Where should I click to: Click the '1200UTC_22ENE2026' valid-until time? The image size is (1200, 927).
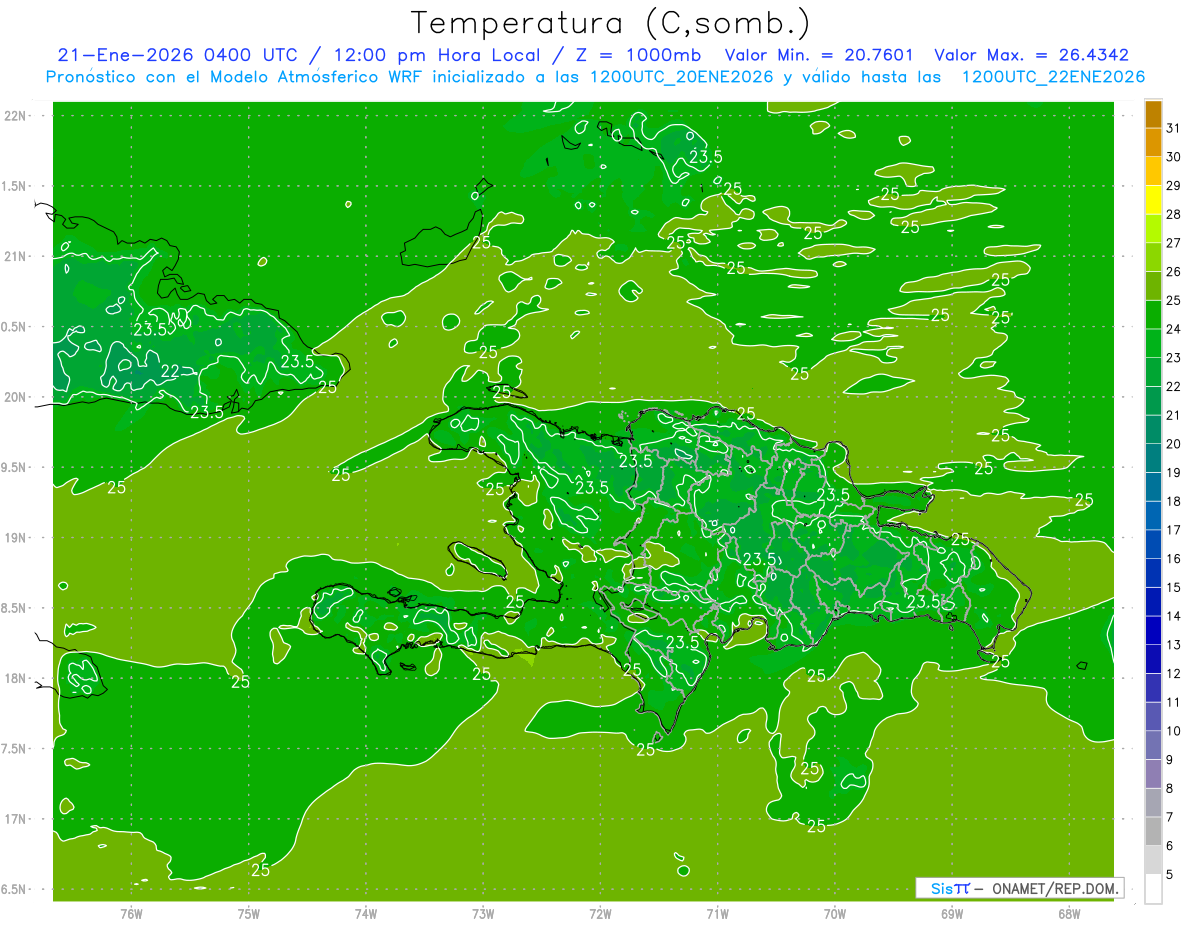pos(1053,77)
